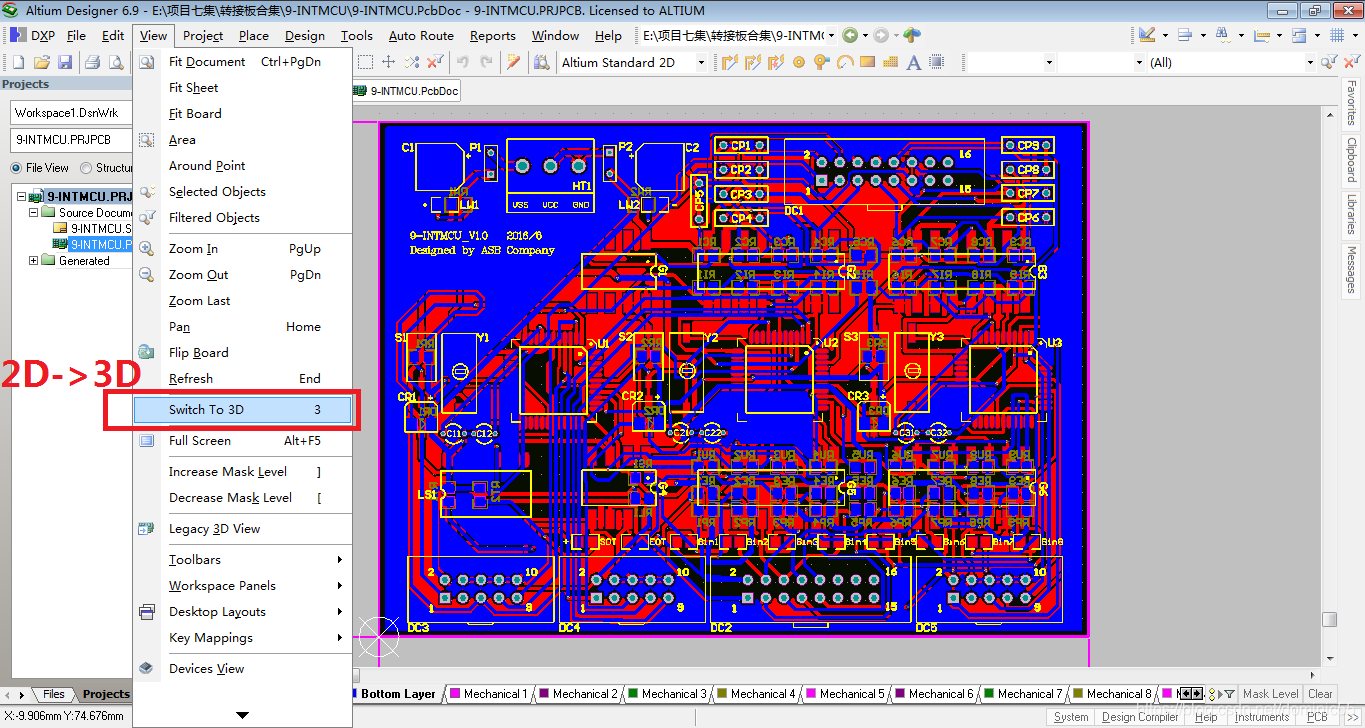
Task: Place a polygon pour
Action: click(891, 62)
